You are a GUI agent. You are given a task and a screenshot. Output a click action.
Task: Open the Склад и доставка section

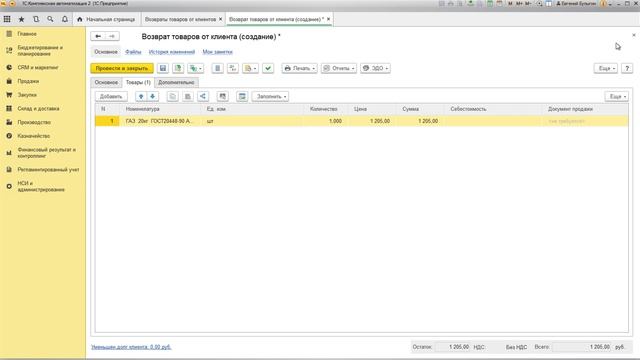click(x=38, y=109)
